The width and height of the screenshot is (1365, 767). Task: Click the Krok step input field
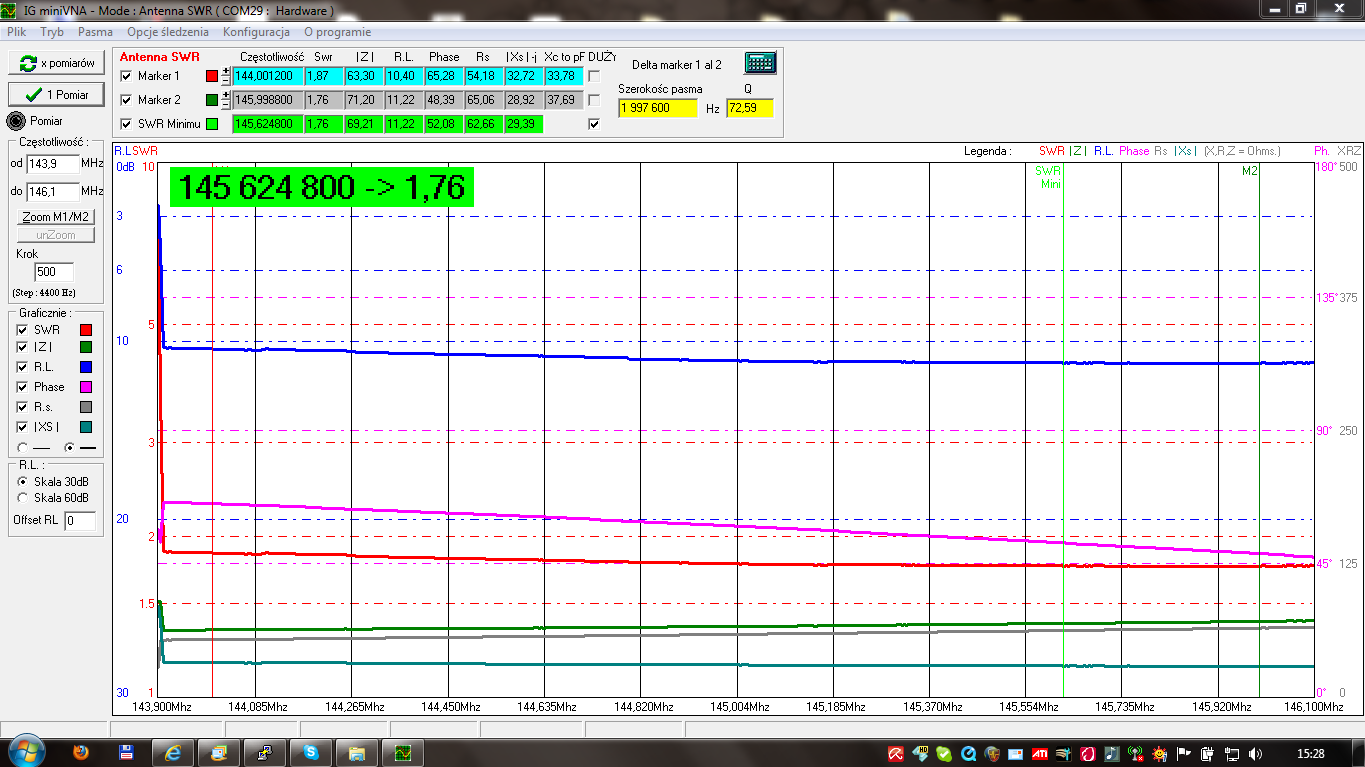[54, 272]
